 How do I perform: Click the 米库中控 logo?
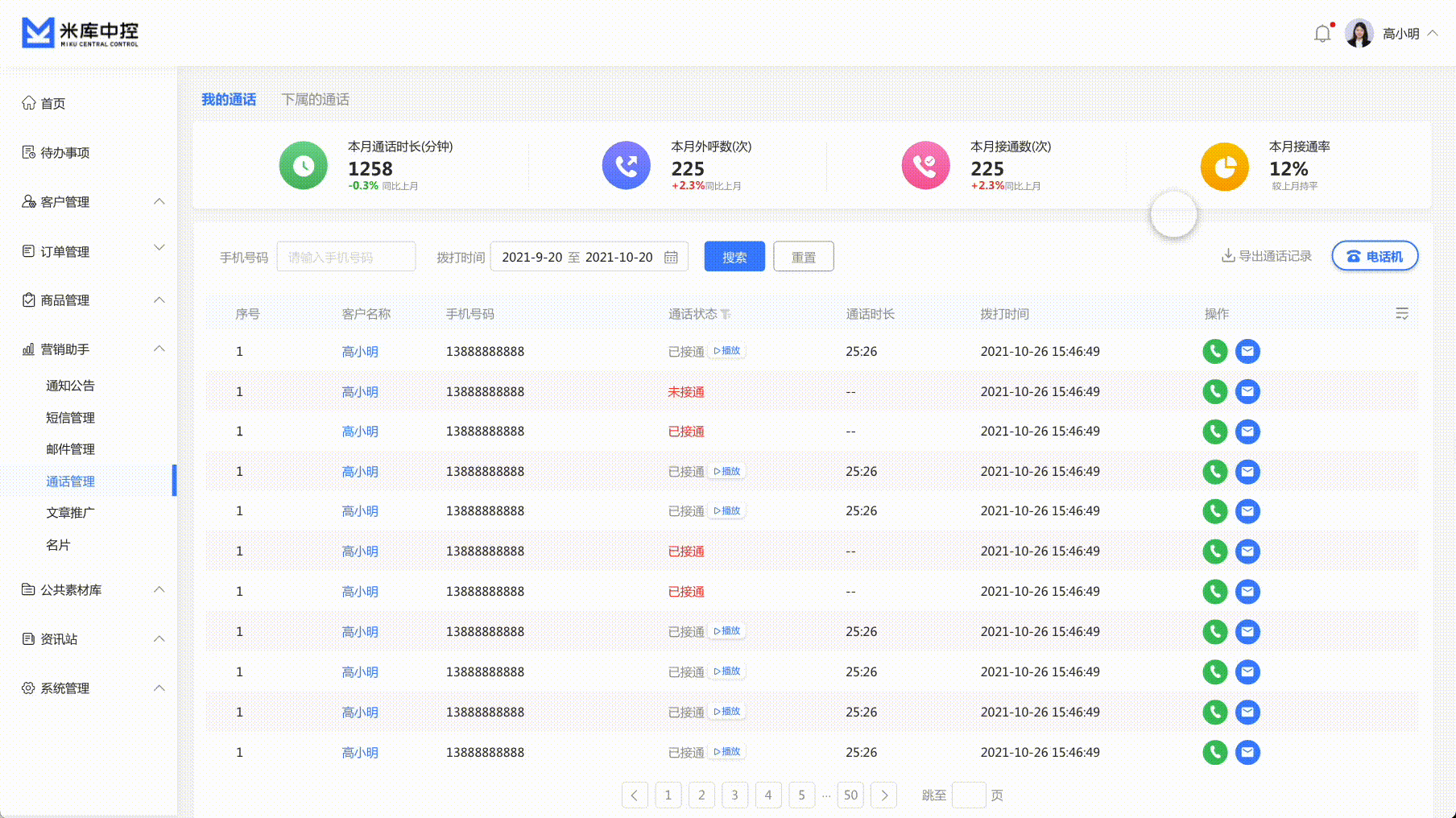[80, 33]
